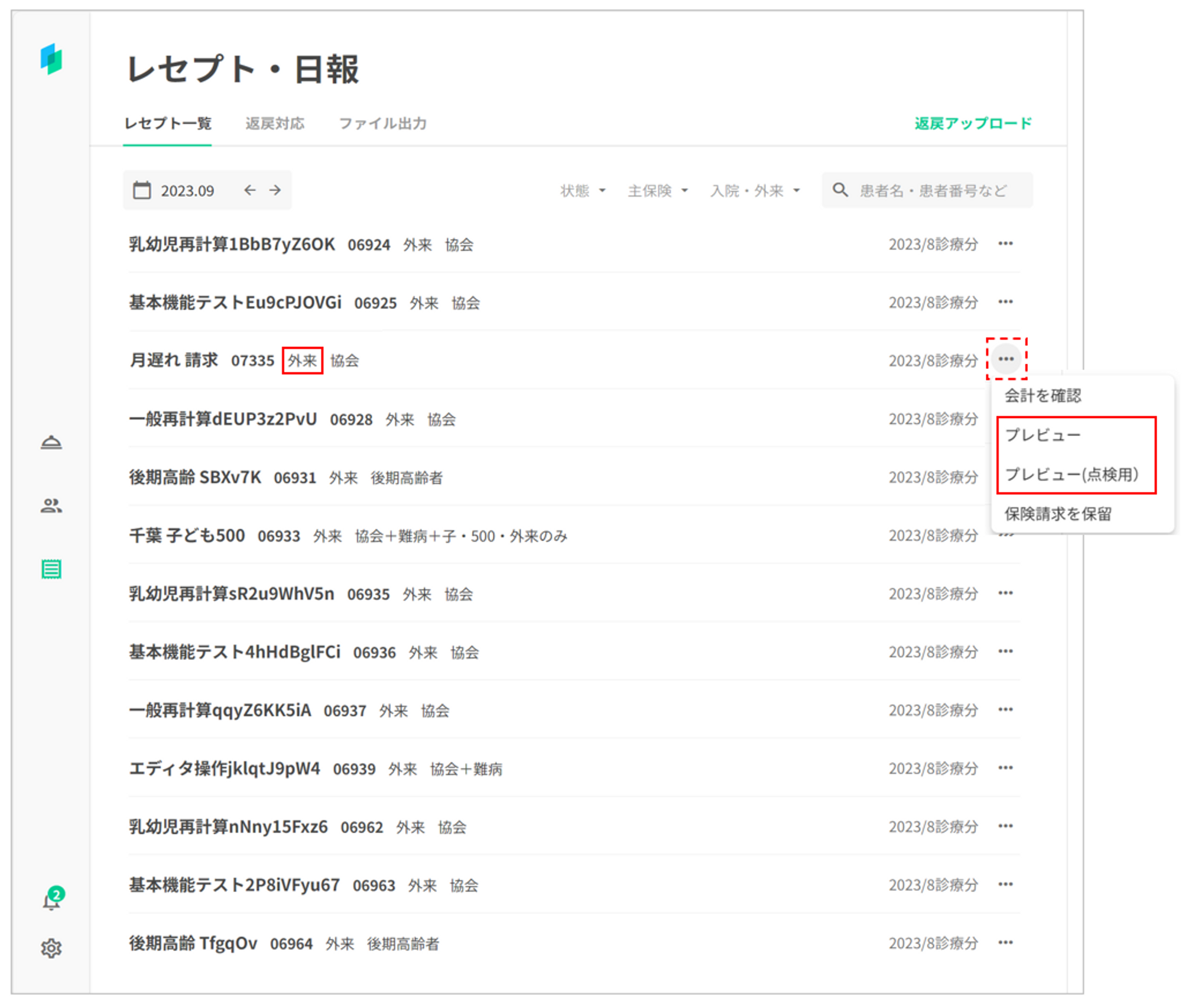Go to next month with right arrow

coord(275,190)
